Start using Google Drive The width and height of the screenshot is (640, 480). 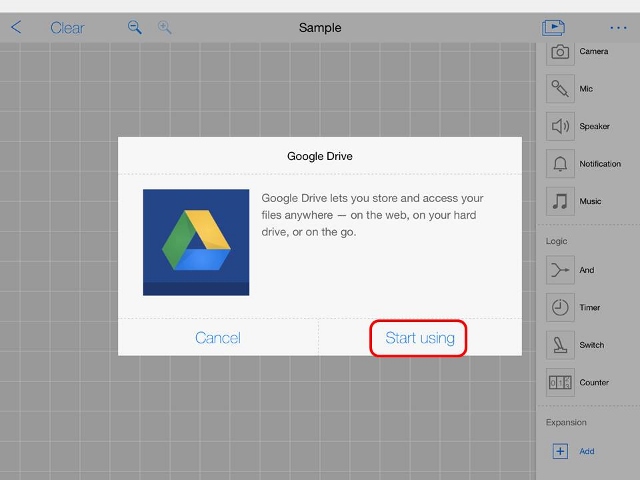click(x=420, y=338)
